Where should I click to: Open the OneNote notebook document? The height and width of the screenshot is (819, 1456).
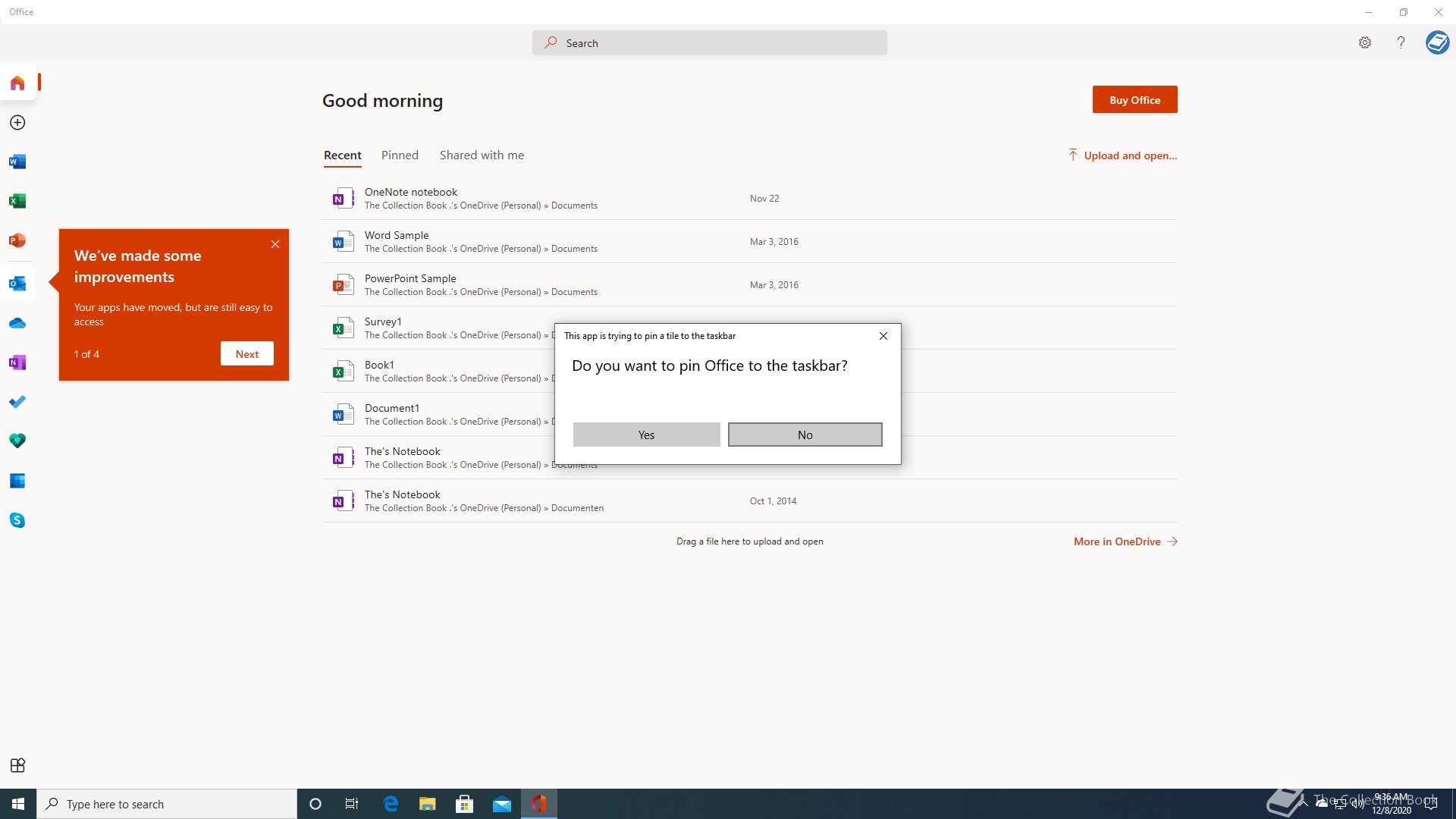749,198
